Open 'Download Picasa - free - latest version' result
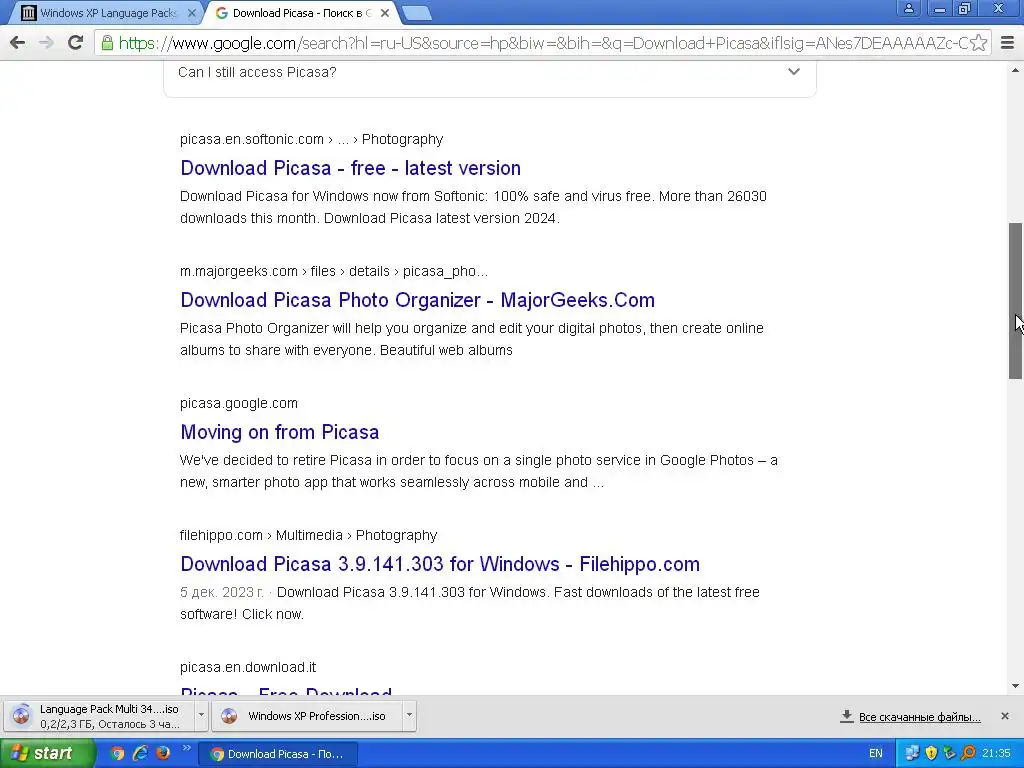 [350, 168]
